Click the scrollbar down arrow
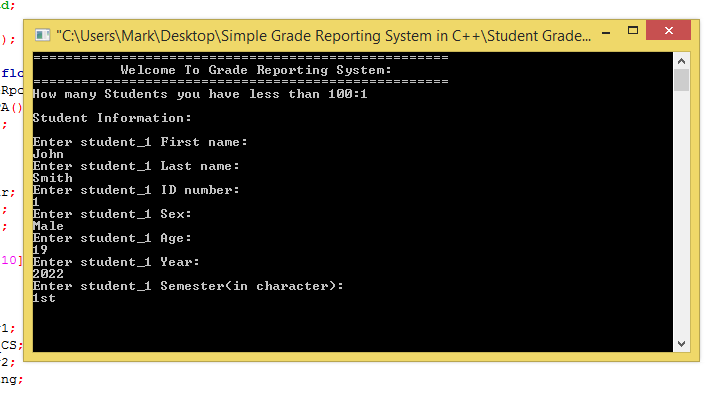 click(682, 344)
